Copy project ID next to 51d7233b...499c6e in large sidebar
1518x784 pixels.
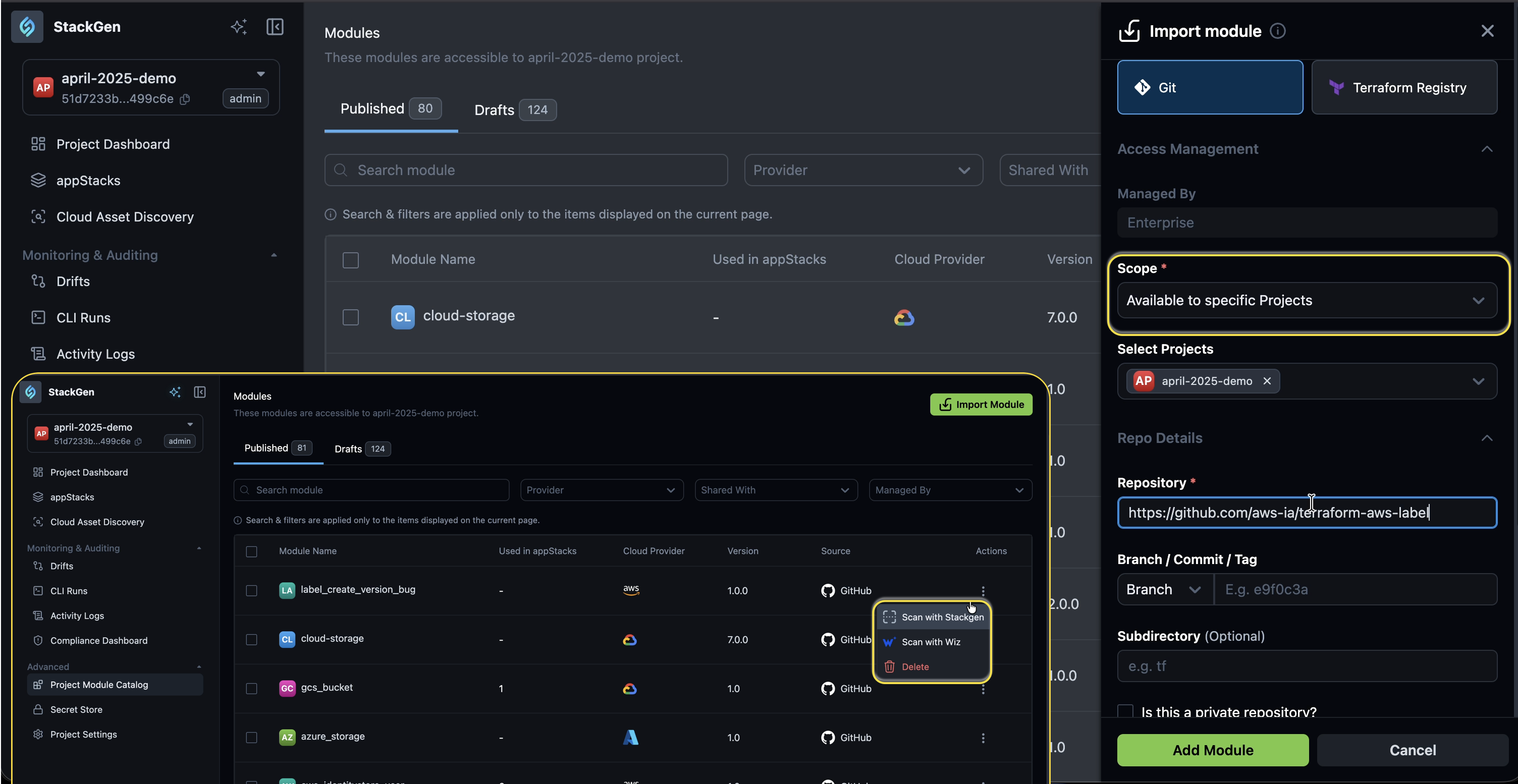[x=184, y=99]
